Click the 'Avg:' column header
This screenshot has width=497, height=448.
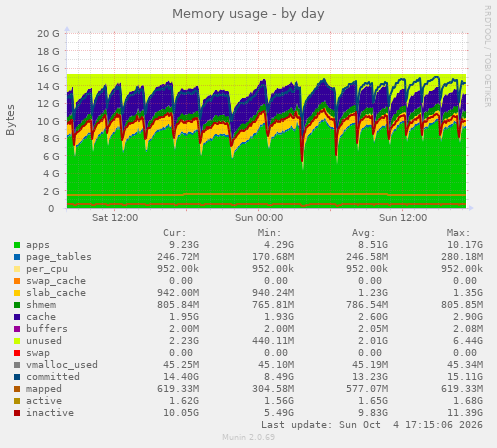tap(364, 233)
